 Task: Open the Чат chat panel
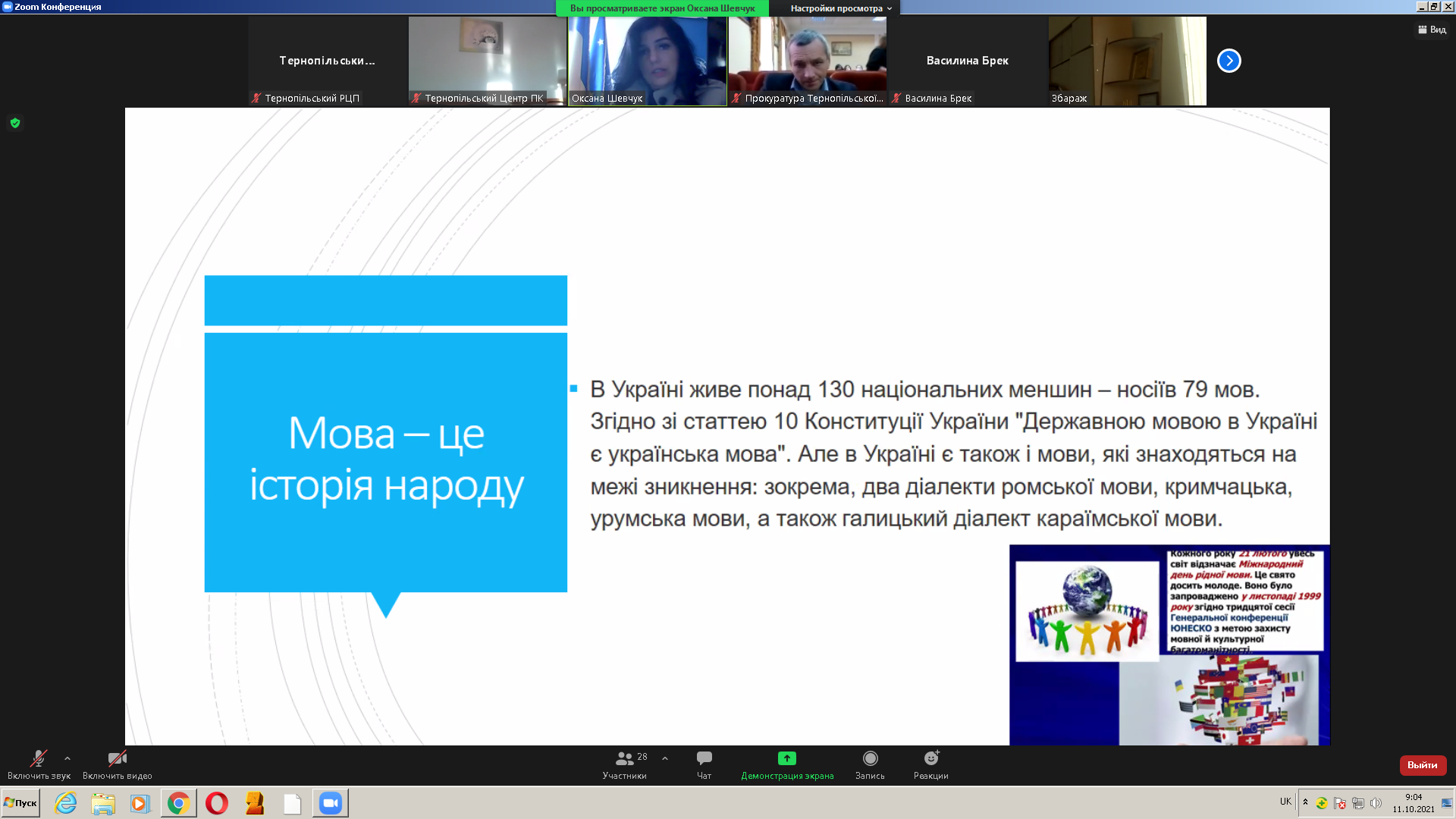(x=704, y=764)
